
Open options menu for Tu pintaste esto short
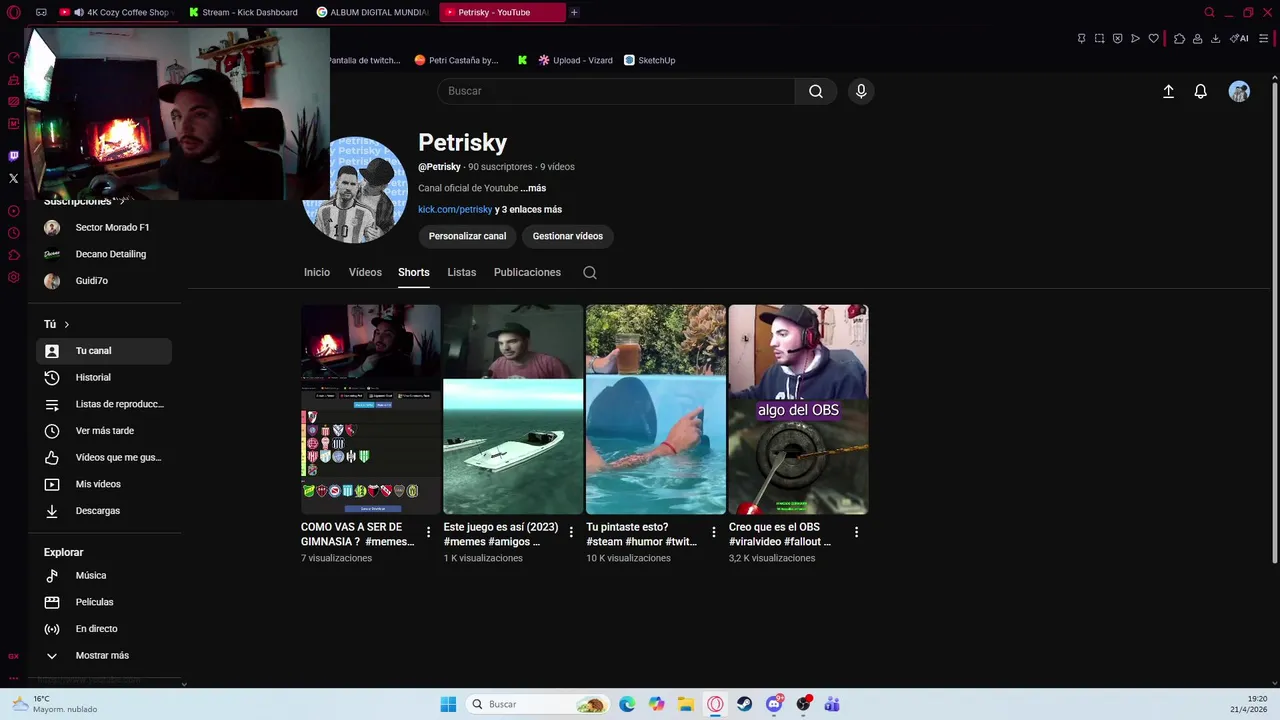(714, 532)
